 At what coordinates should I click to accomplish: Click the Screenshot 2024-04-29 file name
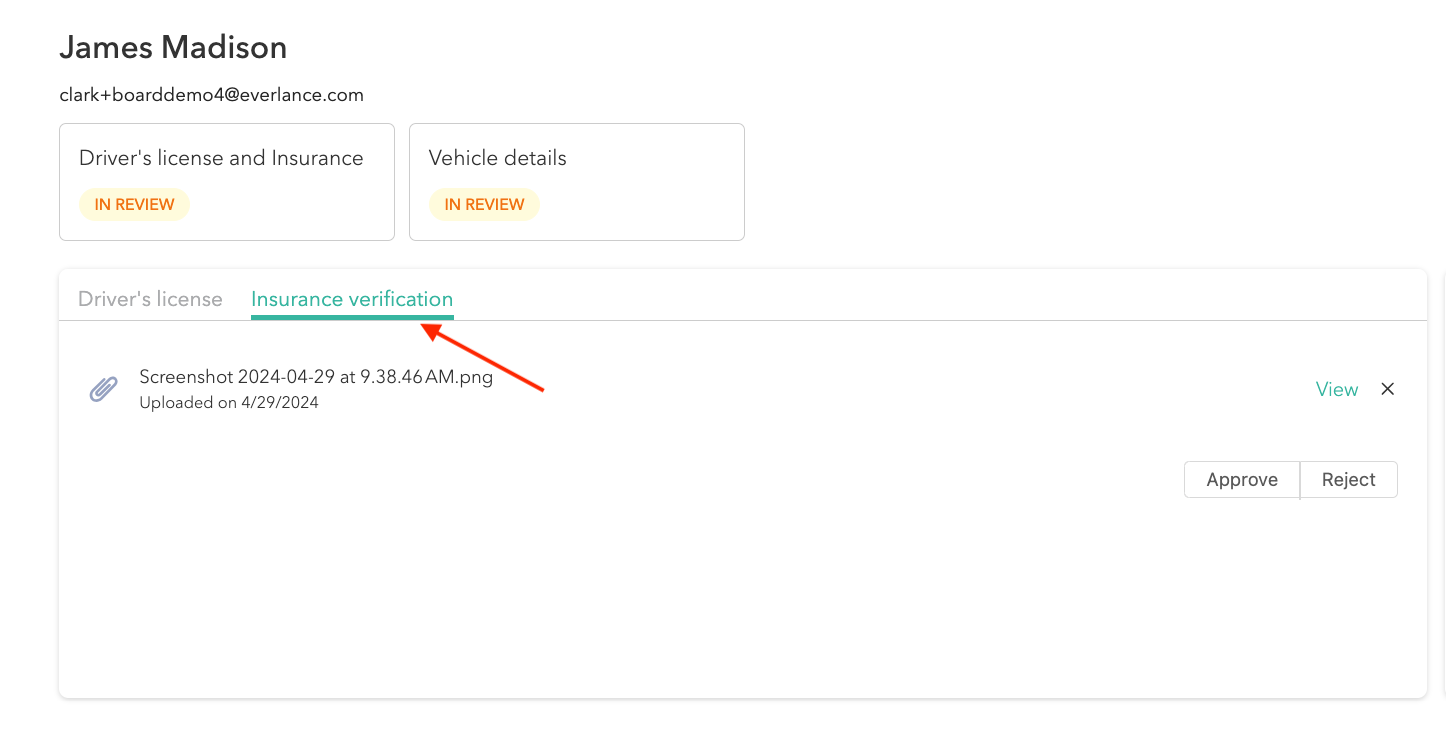pos(316,377)
